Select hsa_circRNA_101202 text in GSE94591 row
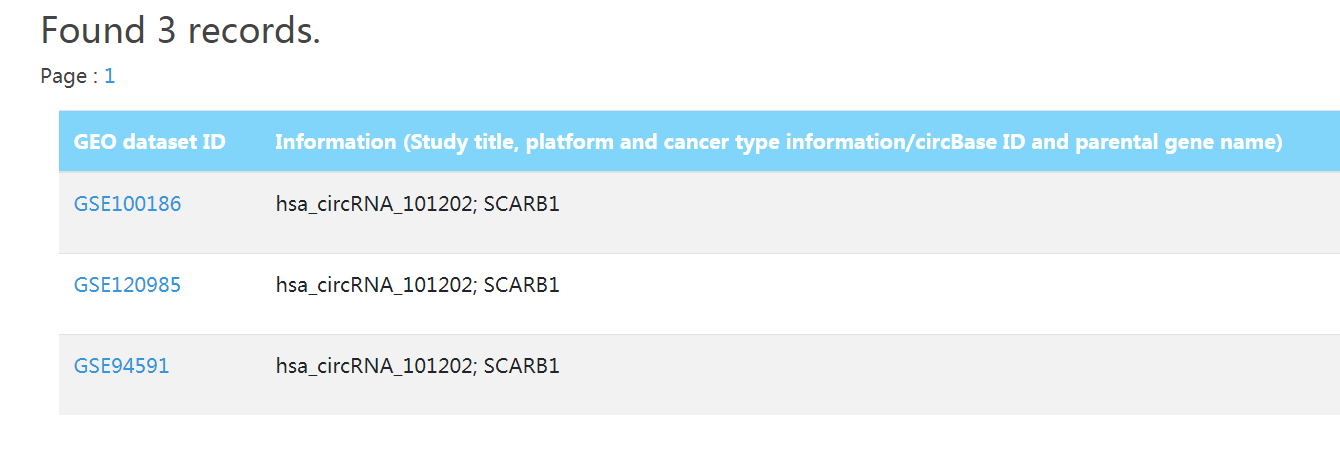This screenshot has height=460, width=1340. [374, 366]
